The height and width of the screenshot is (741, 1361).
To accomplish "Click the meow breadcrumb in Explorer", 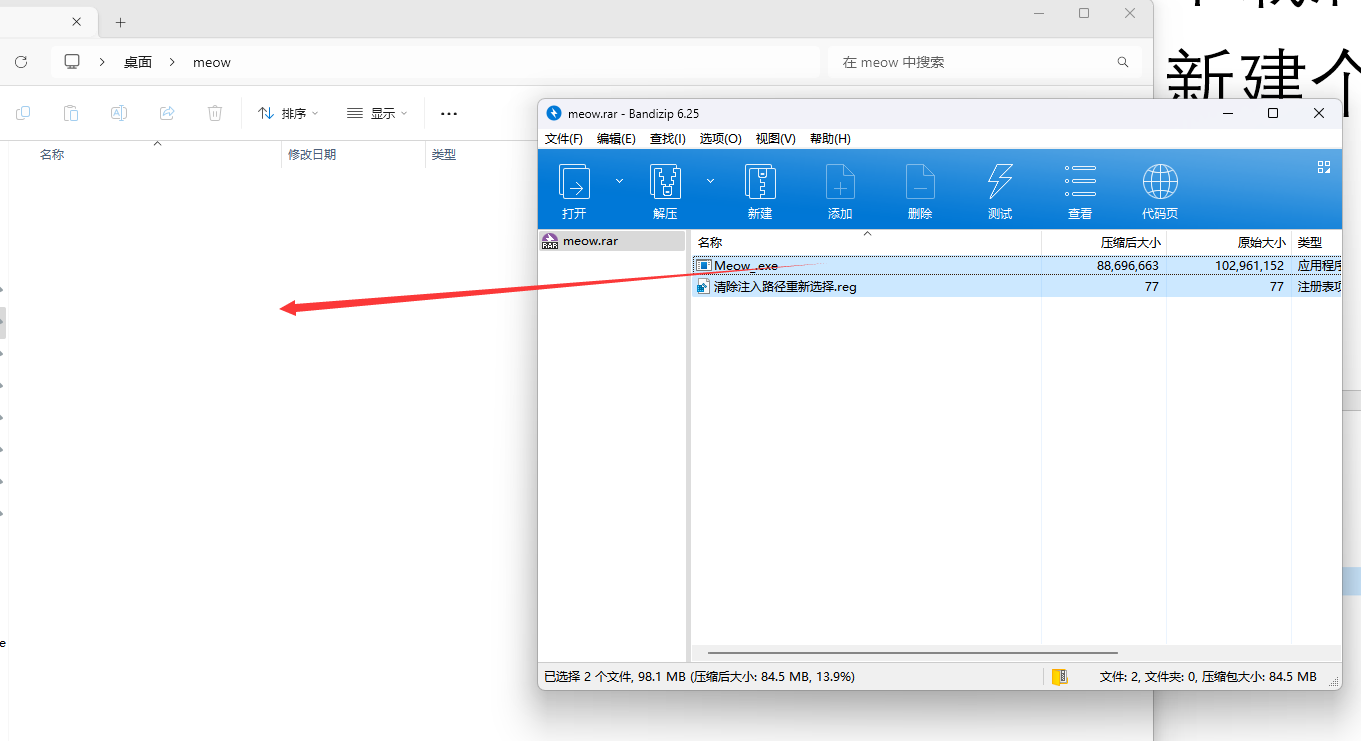I will pos(212,62).
